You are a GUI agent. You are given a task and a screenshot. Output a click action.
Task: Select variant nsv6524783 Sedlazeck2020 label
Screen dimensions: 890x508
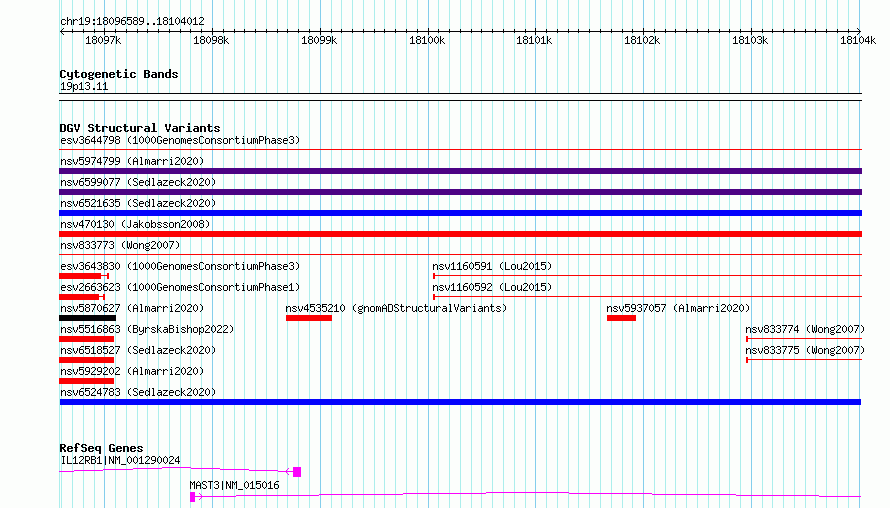click(138, 392)
